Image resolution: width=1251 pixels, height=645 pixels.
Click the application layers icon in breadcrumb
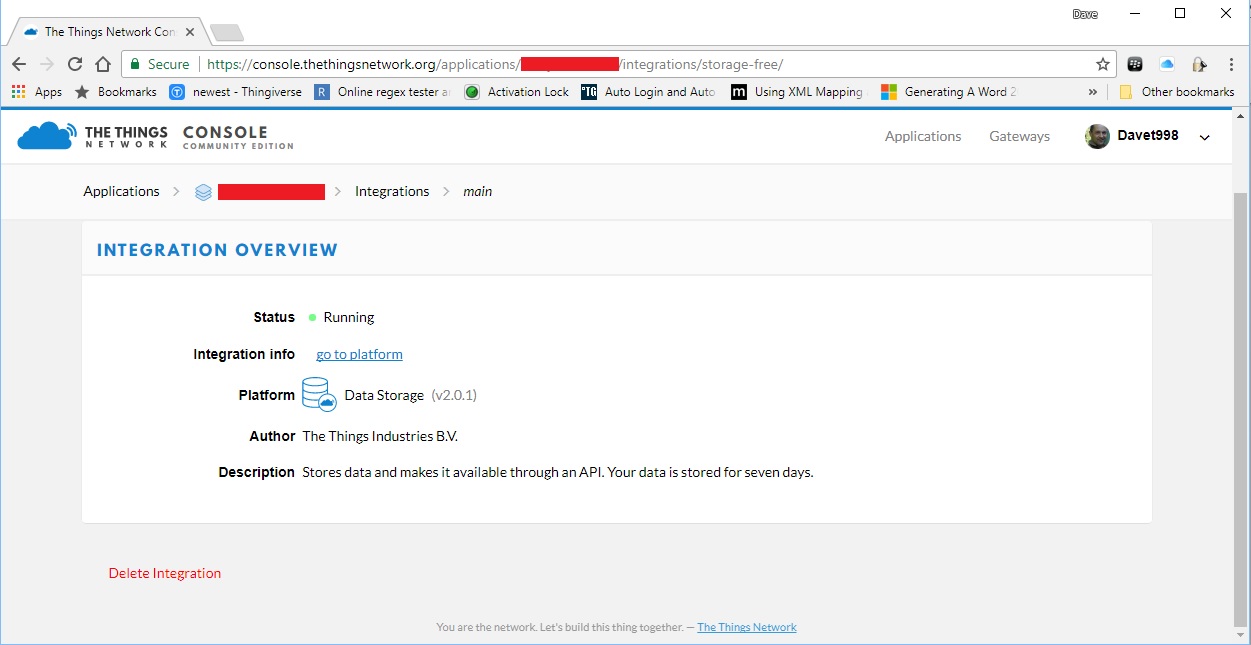tap(203, 192)
